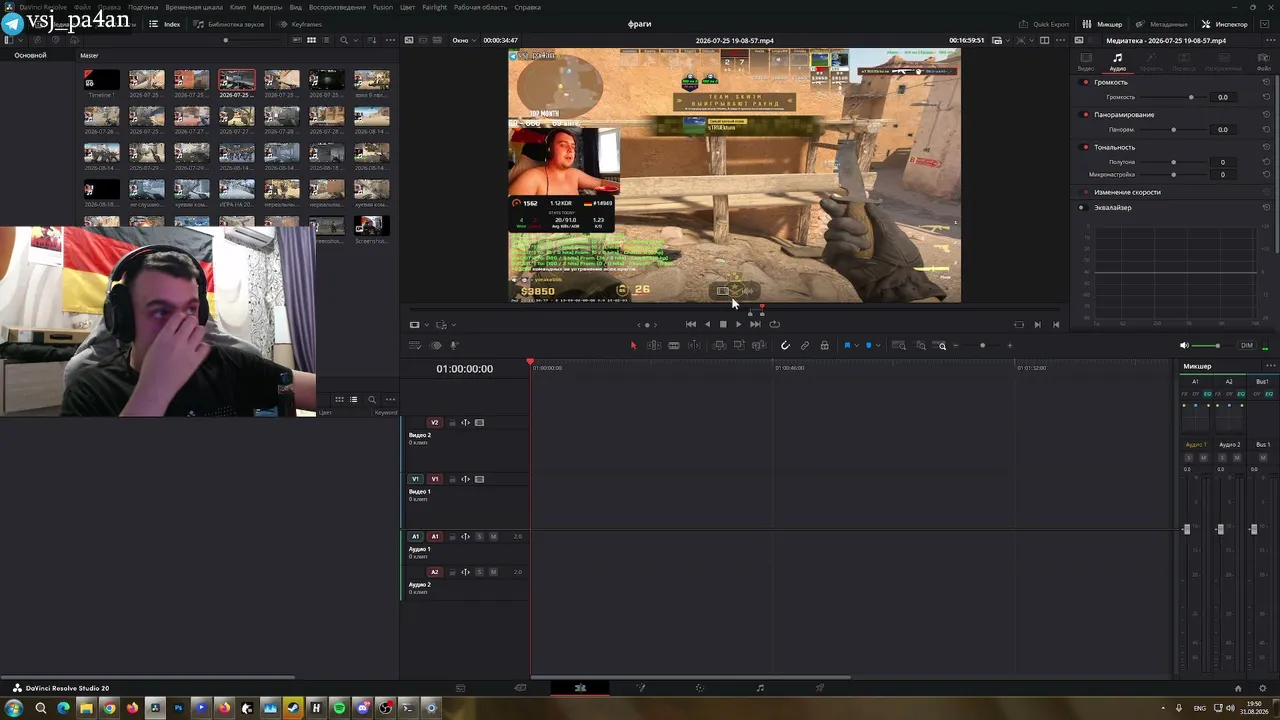
Task: Open the marker color dropdown arrow
Action: pos(877,346)
